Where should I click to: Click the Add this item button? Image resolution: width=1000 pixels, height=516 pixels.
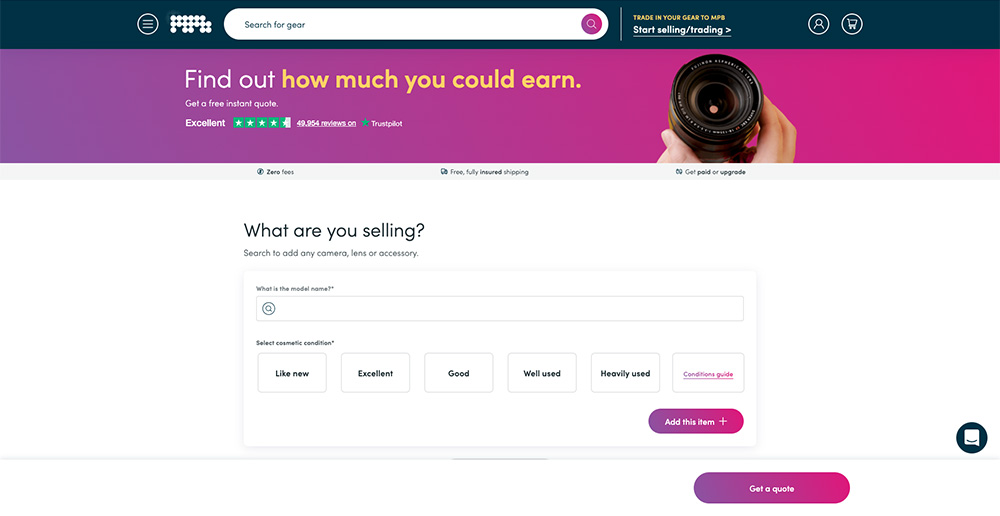tap(696, 422)
